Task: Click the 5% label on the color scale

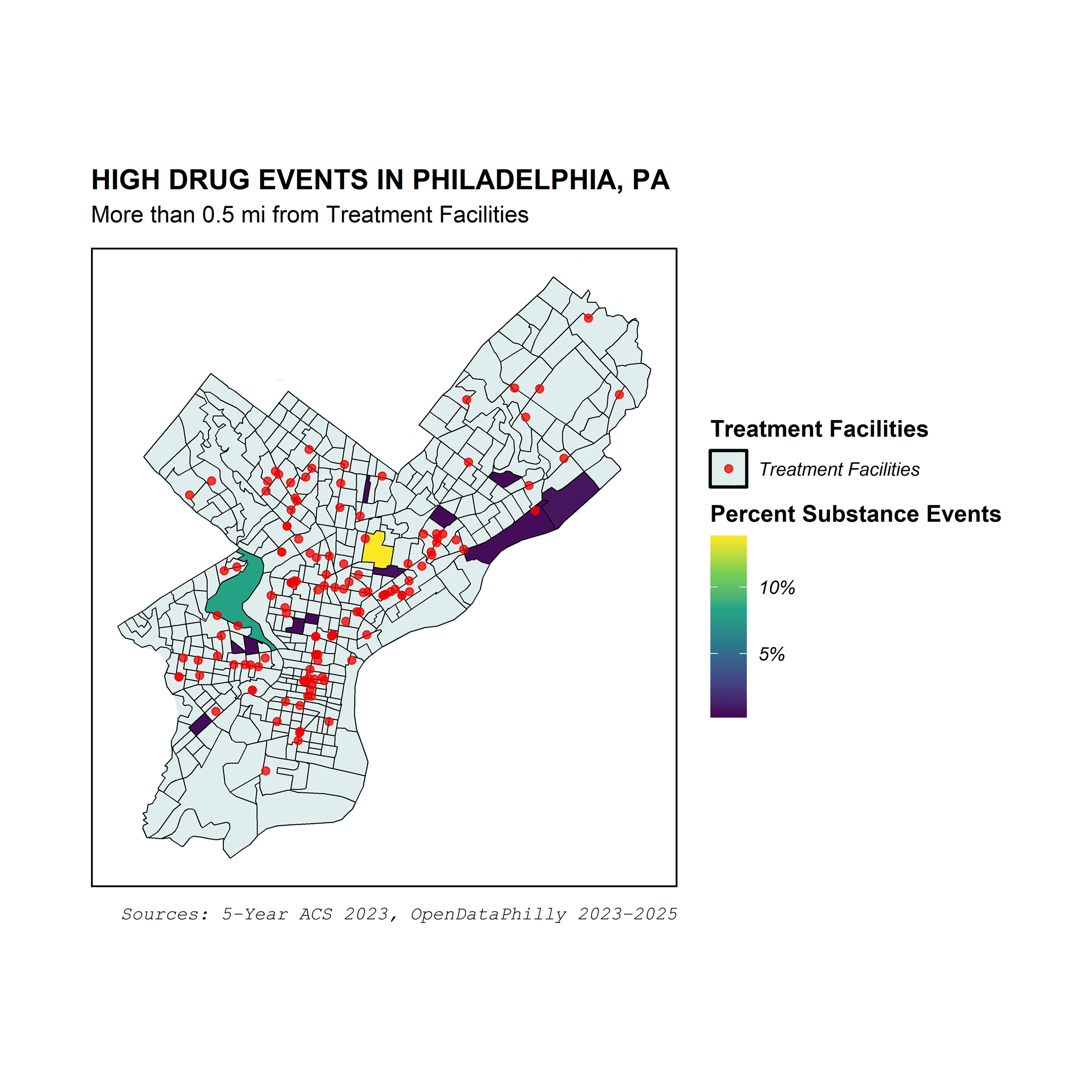Action: pos(771,654)
